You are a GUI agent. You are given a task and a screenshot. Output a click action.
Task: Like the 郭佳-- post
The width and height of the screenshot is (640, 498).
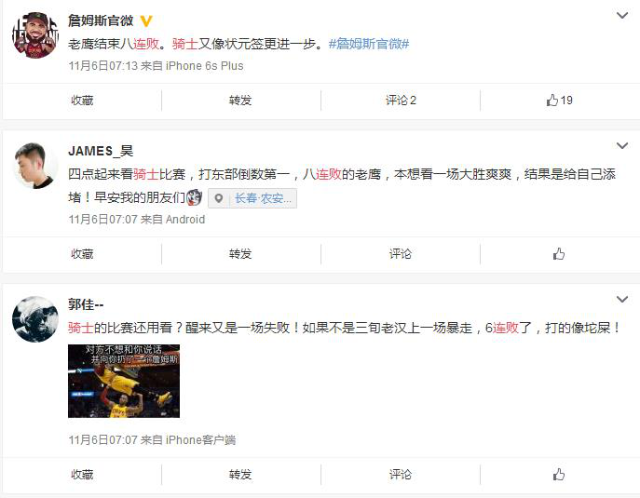coord(559,474)
